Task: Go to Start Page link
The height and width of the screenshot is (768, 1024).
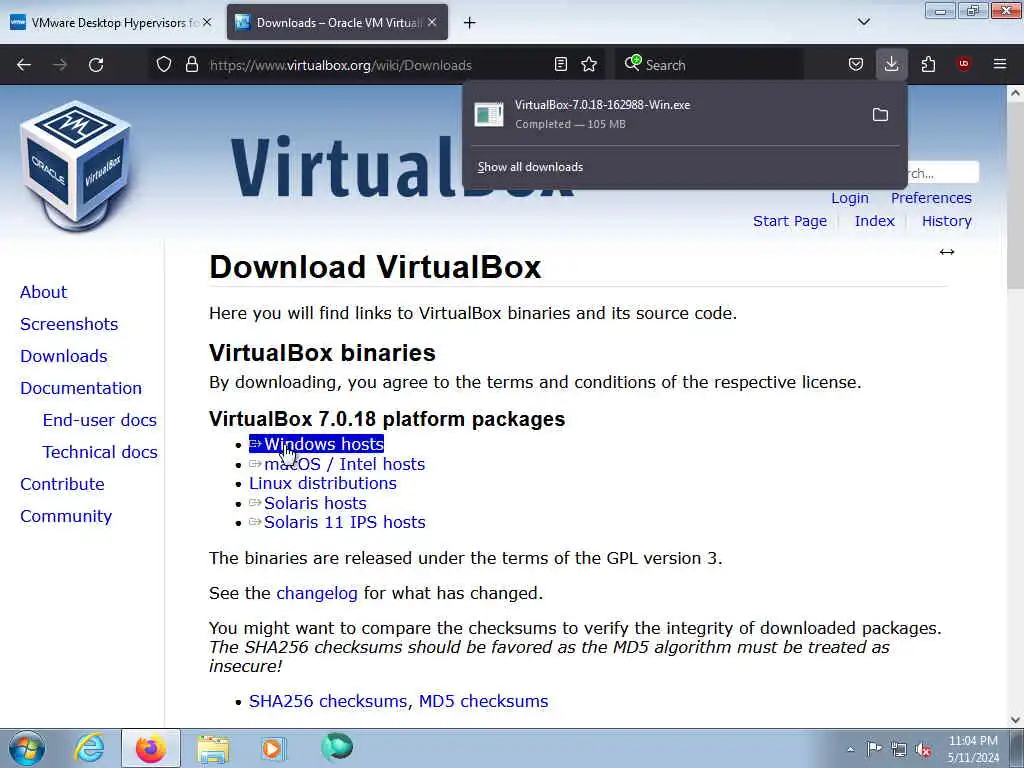Action: [790, 221]
